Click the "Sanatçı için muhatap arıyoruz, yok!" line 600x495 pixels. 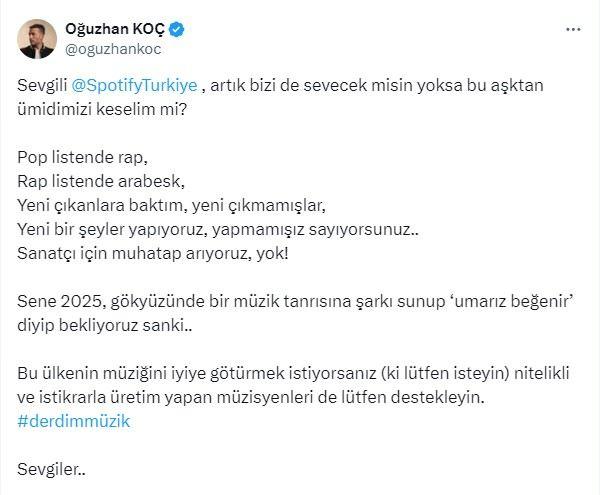152,253
